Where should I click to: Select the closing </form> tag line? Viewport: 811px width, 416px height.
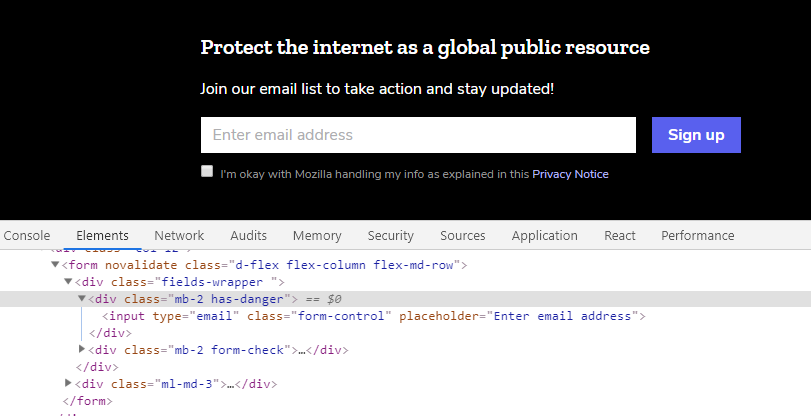pos(87,401)
